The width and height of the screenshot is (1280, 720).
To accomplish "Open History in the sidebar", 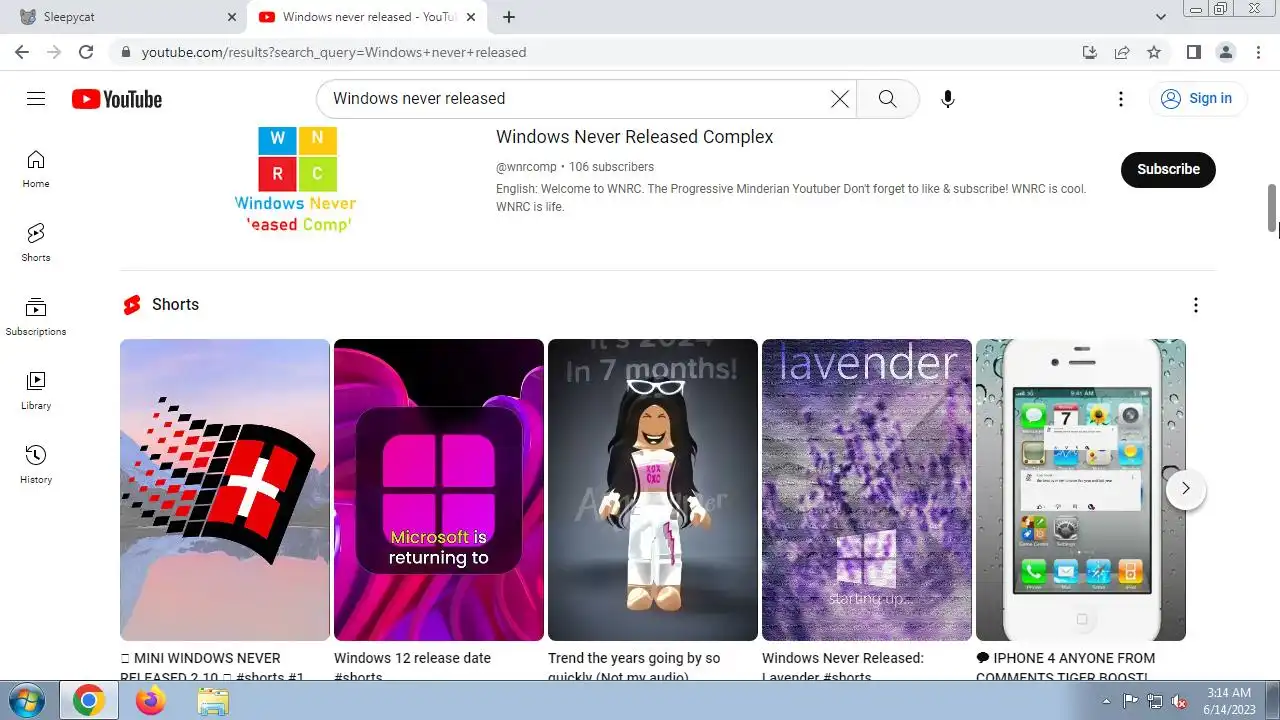I will 36,464.
